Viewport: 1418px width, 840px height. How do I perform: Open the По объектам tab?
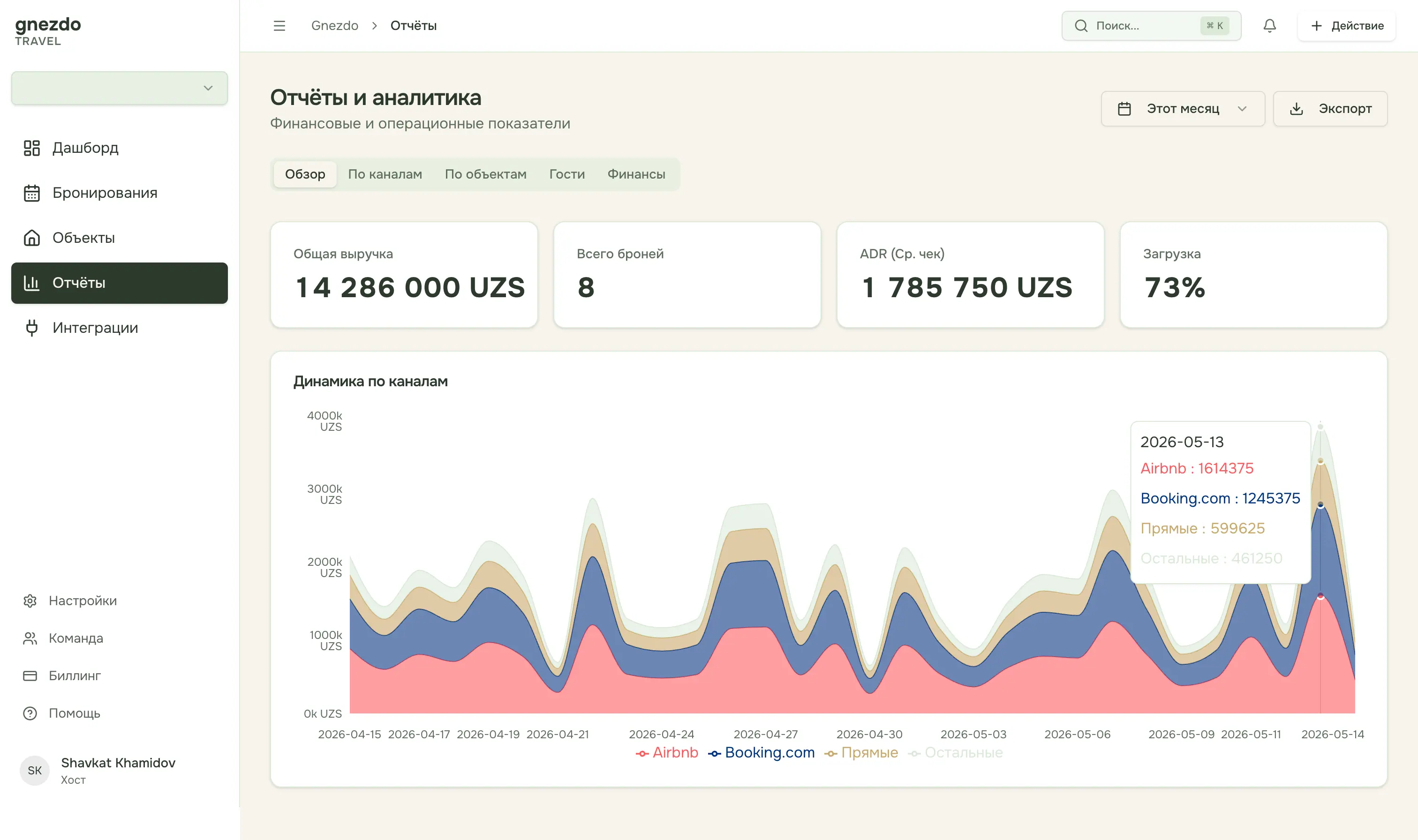[x=485, y=174]
